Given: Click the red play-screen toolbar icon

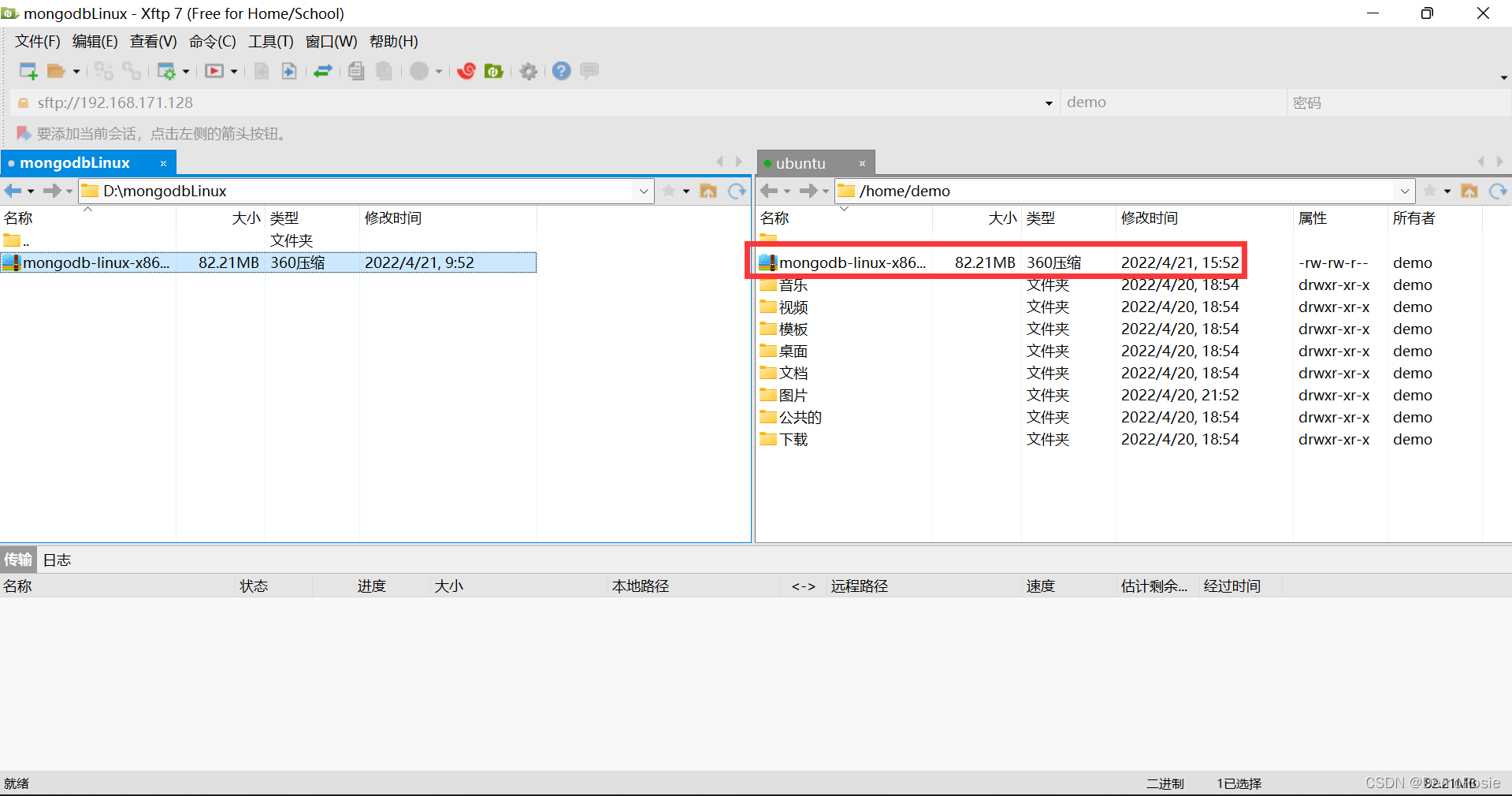Looking at the screenshot, I should (x=214, y=71).
